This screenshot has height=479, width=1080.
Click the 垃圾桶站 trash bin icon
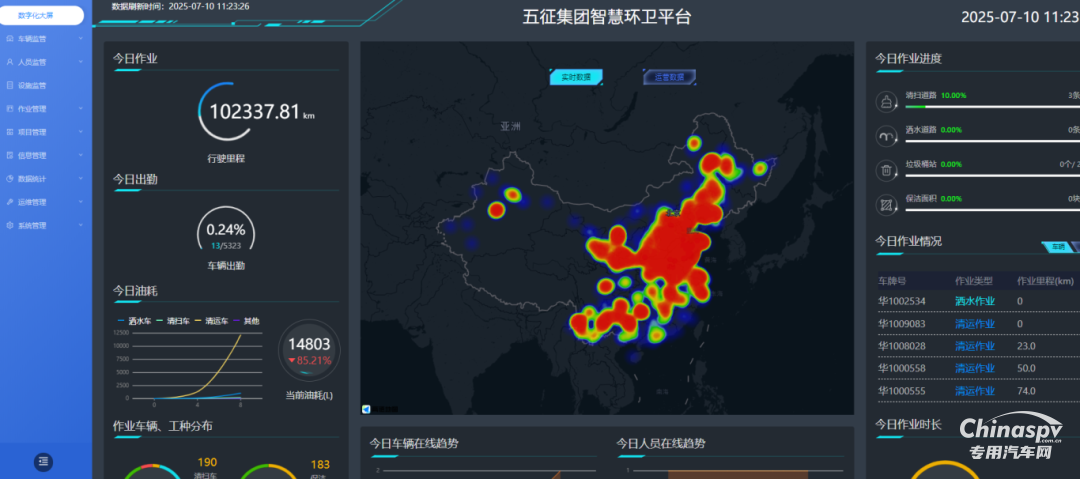point(886,170)
